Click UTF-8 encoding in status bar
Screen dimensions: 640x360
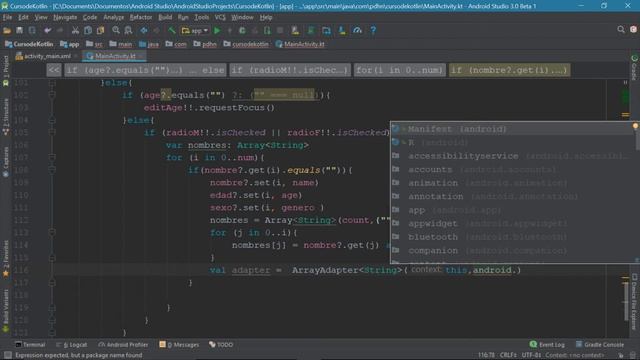531,356
